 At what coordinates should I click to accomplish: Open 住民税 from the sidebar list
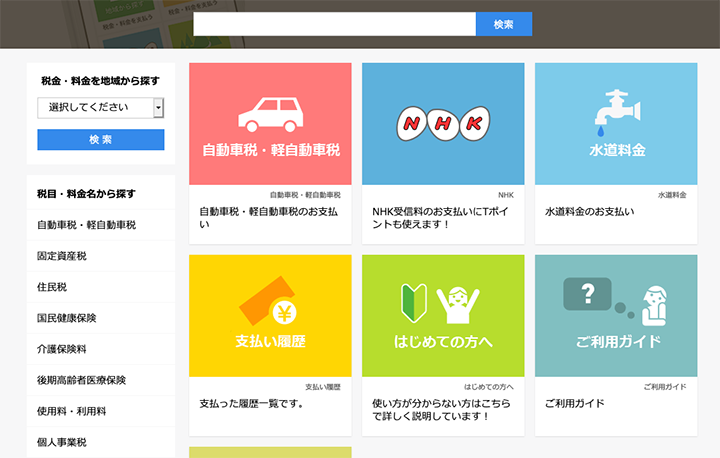coord(52,287)
